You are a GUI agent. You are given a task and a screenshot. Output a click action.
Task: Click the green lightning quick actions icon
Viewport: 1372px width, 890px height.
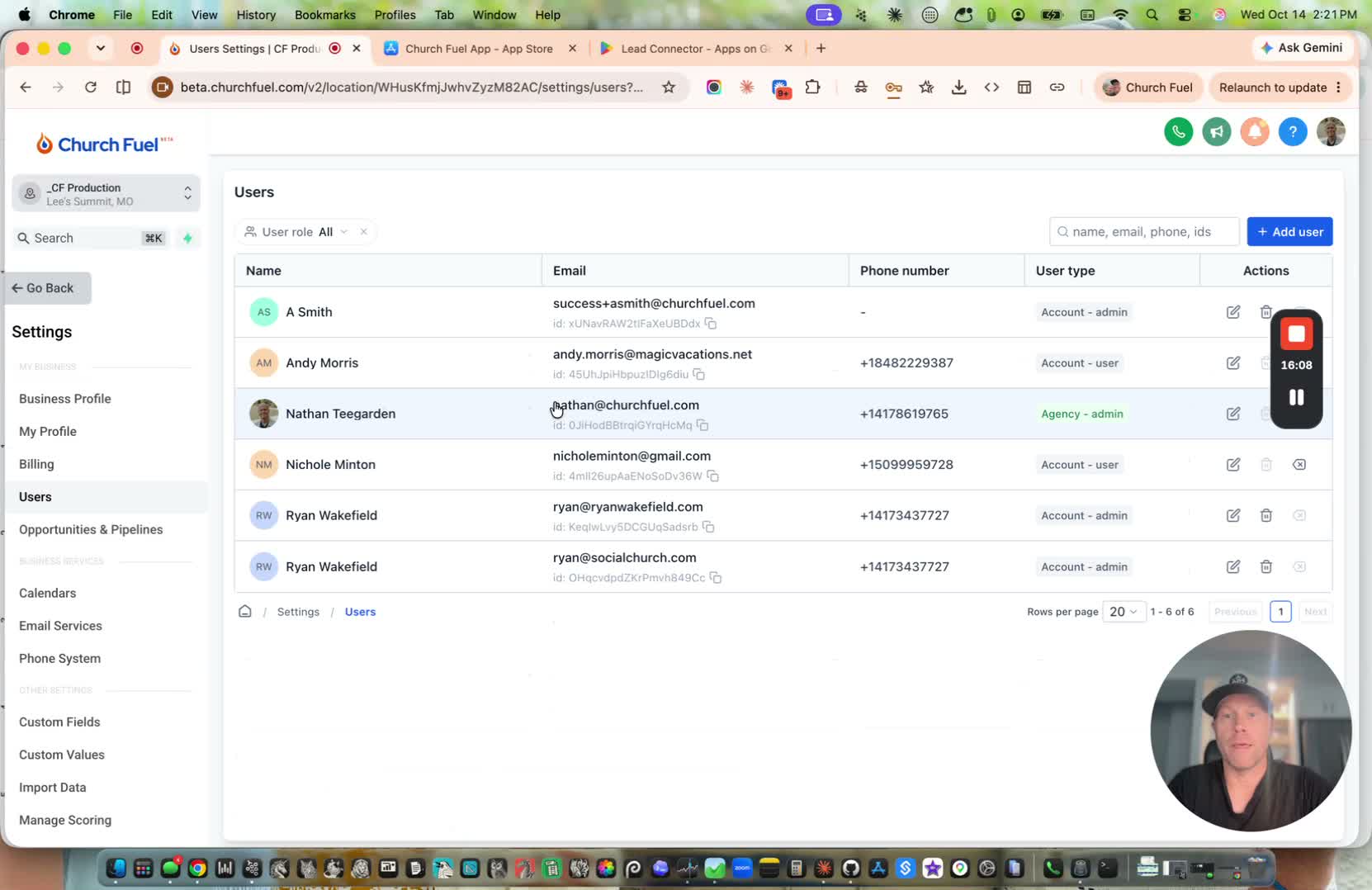187,238
